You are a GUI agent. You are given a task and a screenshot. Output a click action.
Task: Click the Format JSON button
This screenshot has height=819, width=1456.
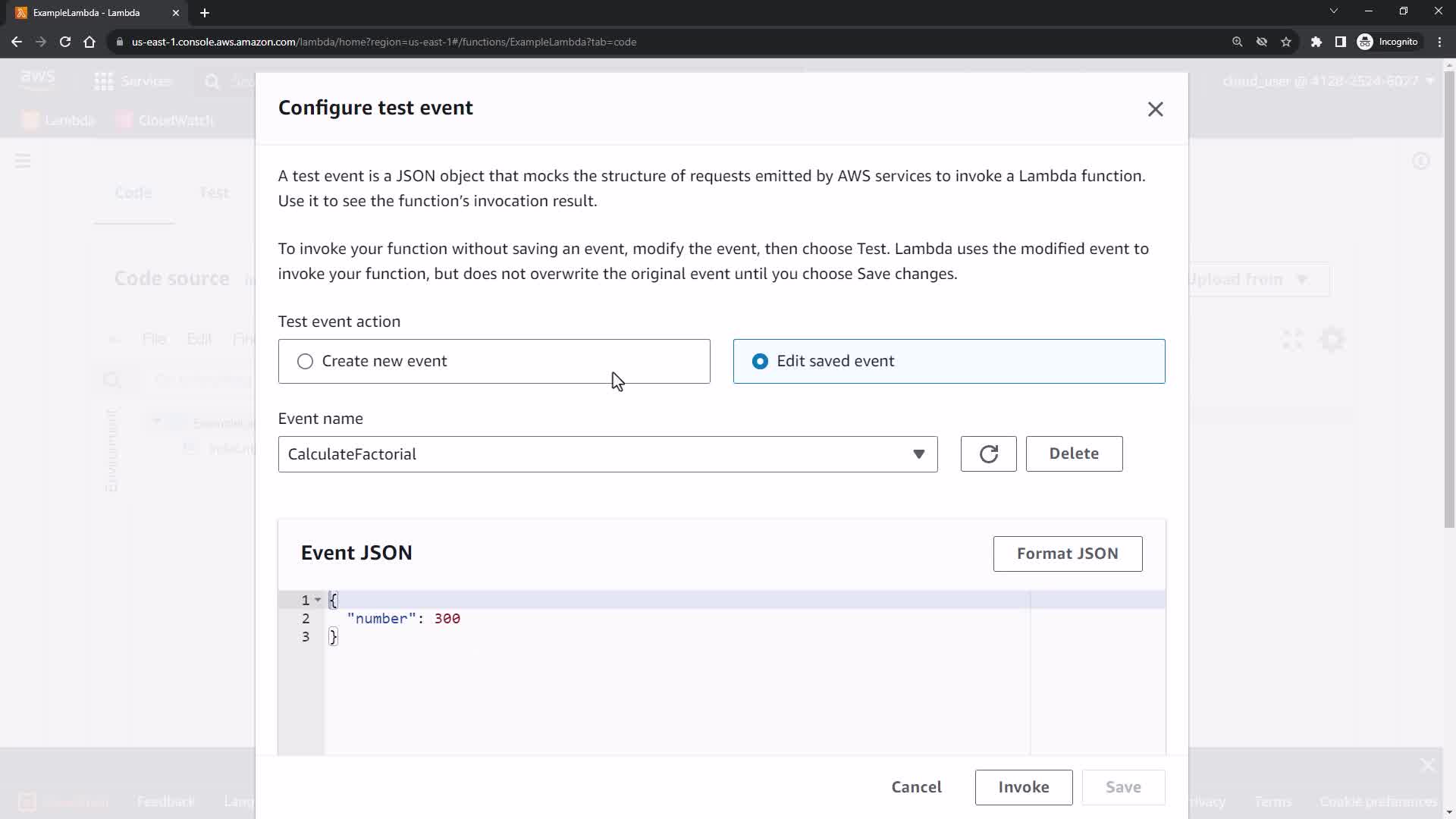(x=1067, y=554)
